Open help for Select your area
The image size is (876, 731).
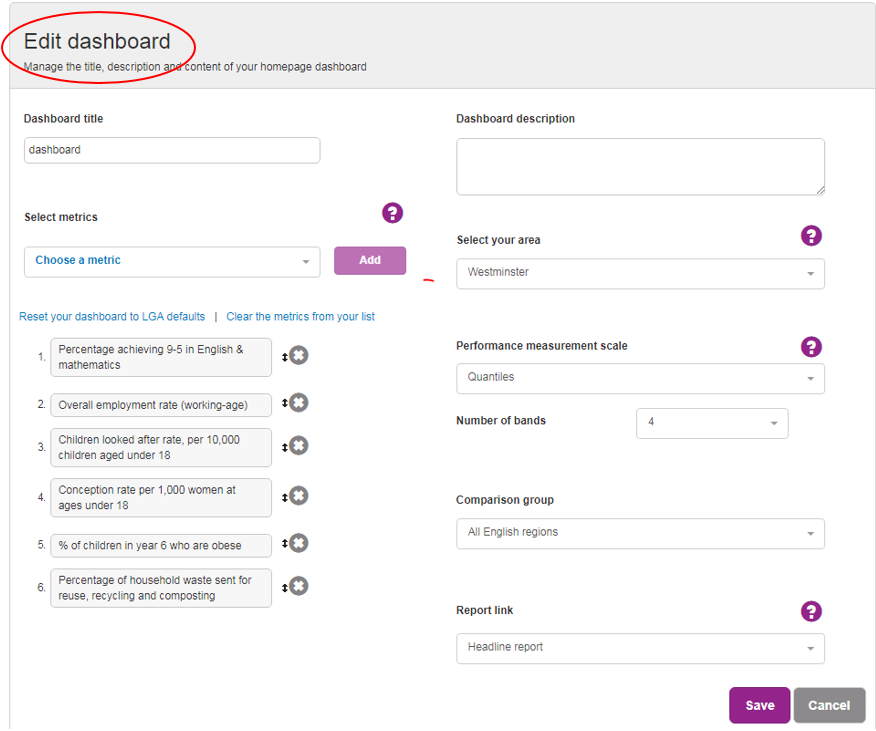click(811, 236)
